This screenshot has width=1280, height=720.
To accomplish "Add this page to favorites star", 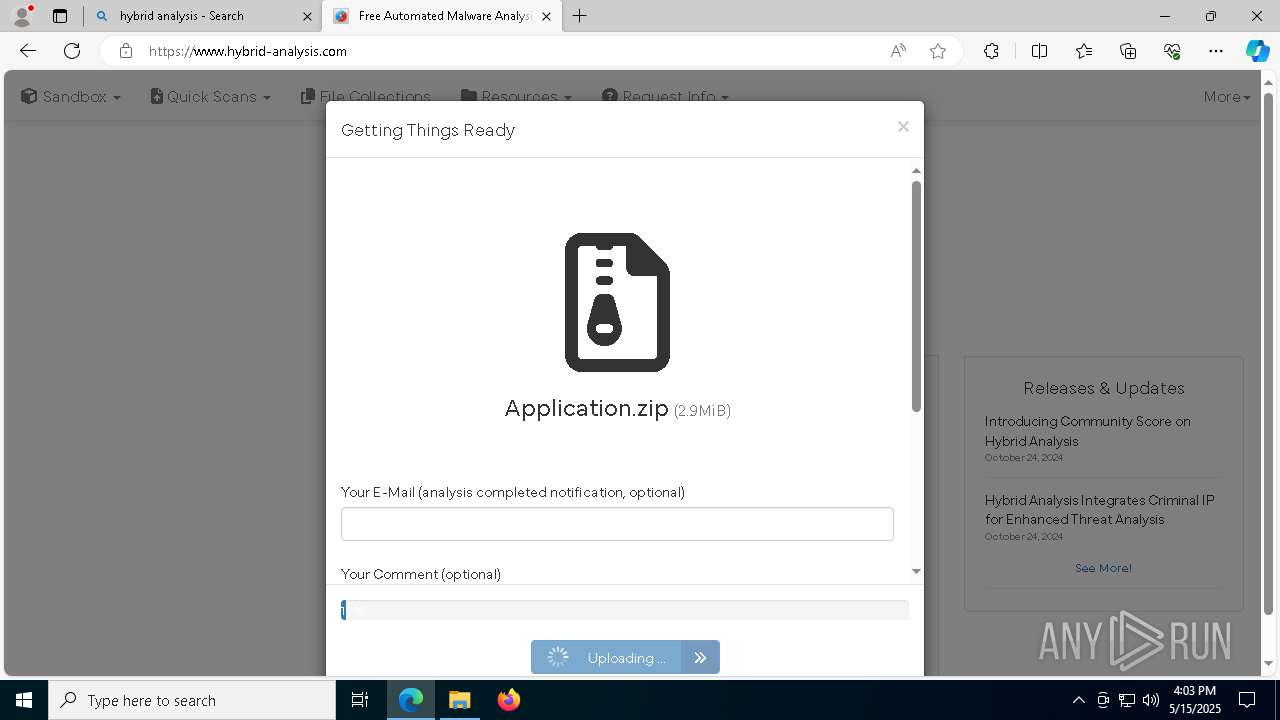I will coord(938,51).
